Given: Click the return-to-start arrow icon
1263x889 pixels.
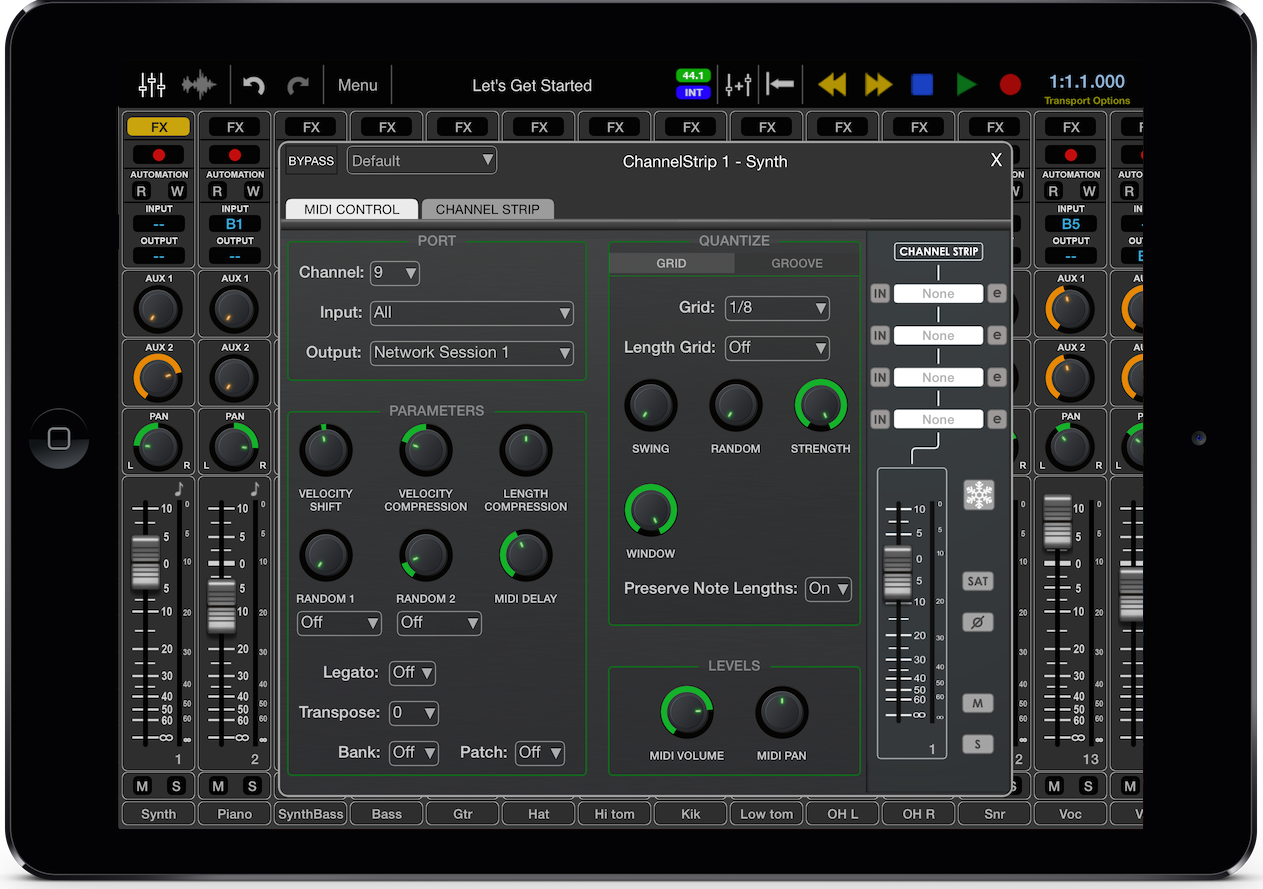Looking at the screenshot, I should 780,85.
